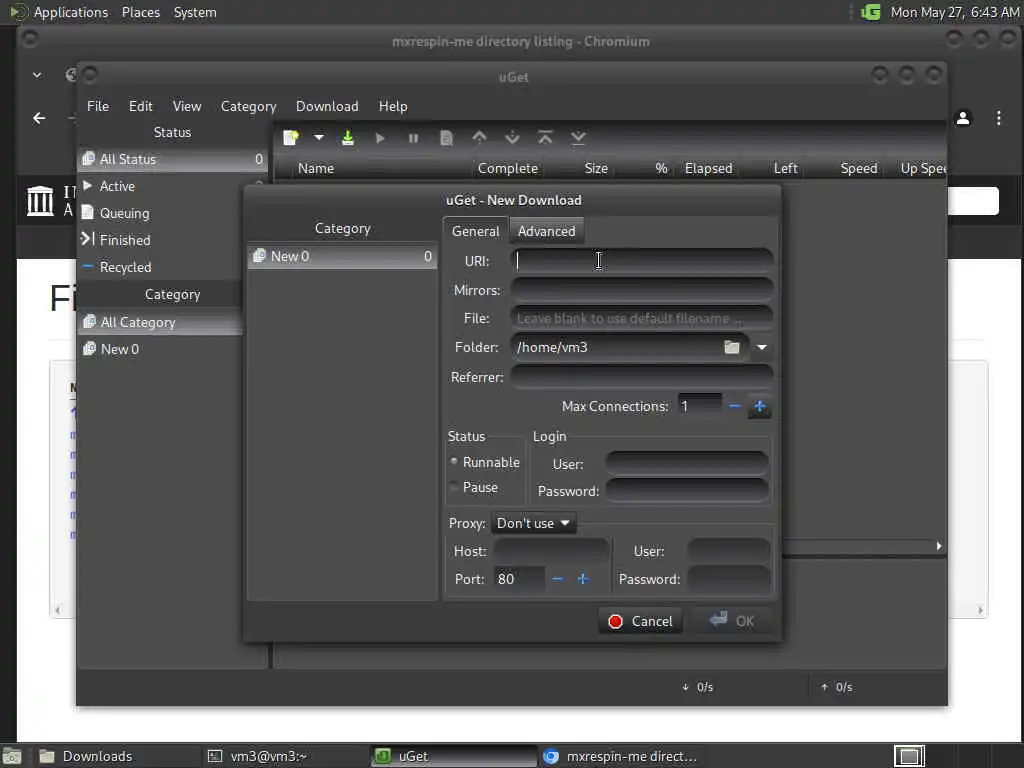Click the Mirrors input field
1024x768 pixels.
tap(642, 289)
